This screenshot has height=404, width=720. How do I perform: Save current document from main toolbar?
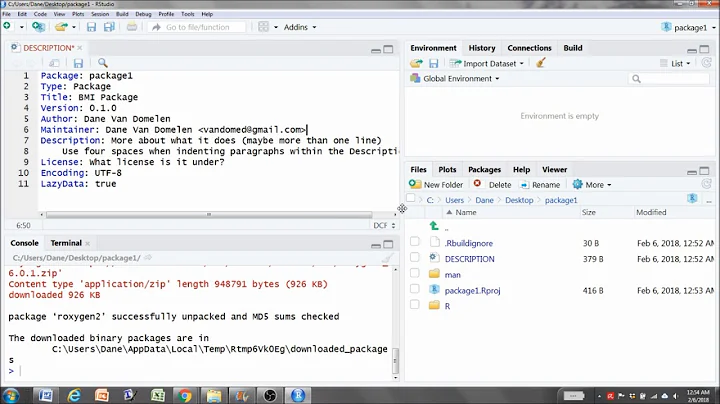pos(91,27)
